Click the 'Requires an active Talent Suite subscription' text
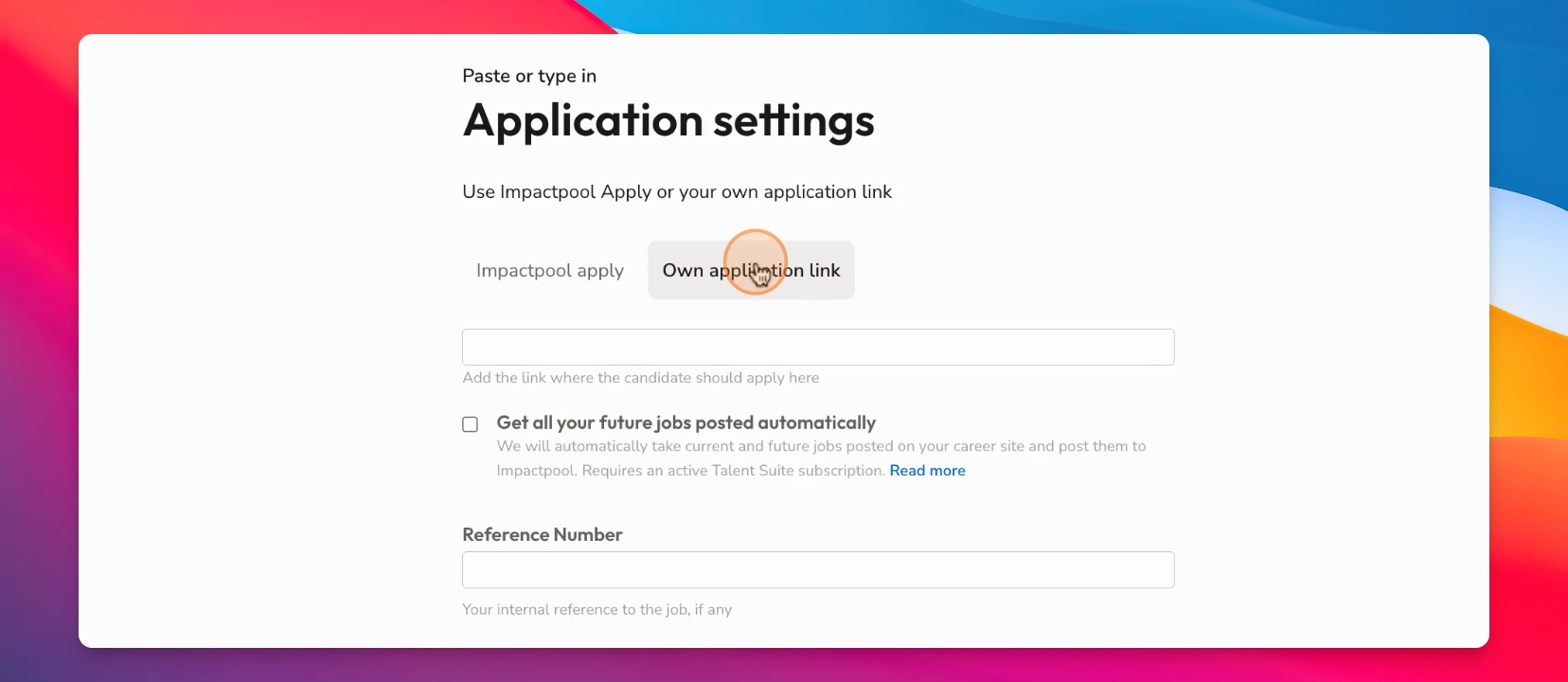1568x682 pixels. click(734, 471)
